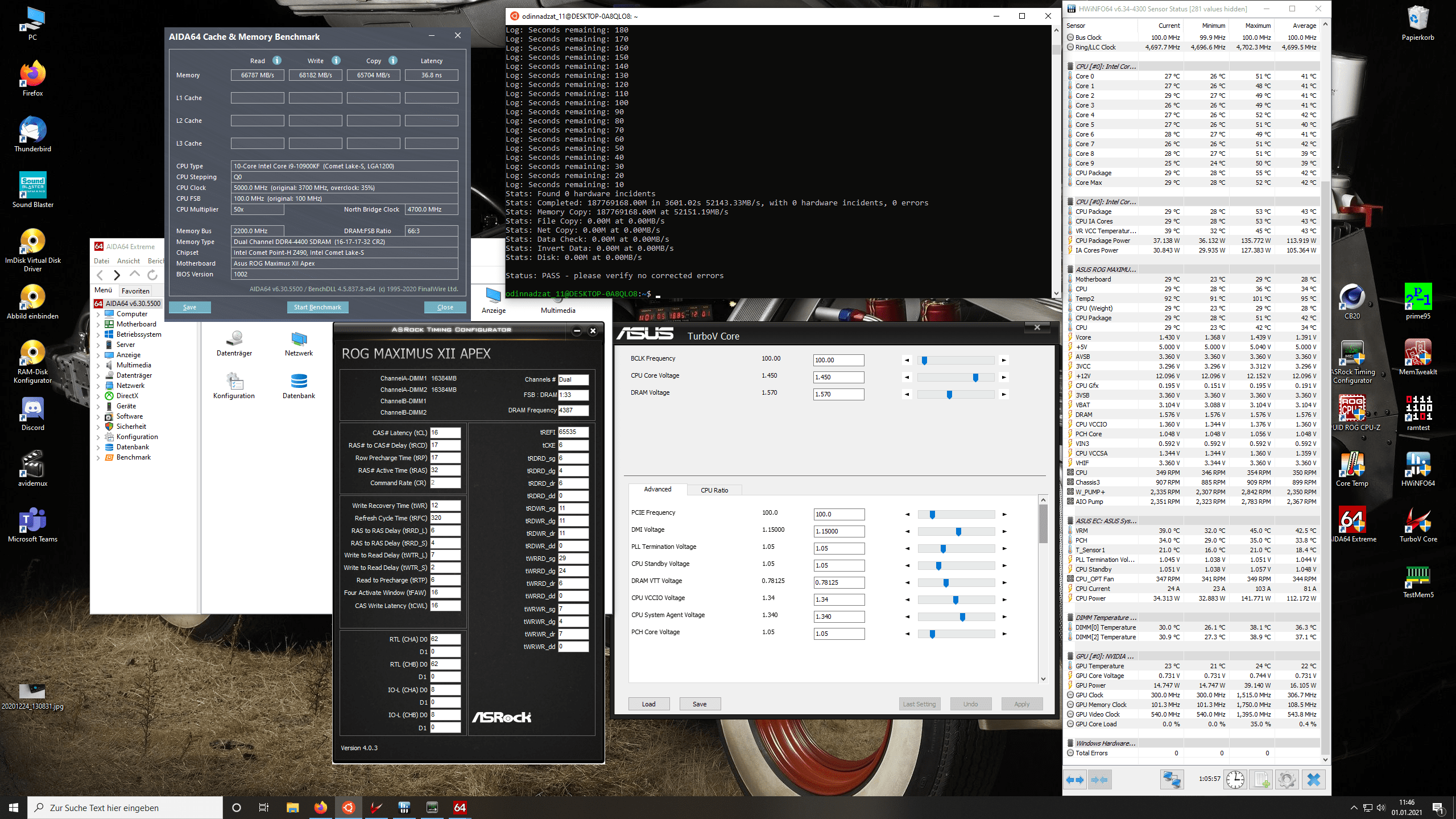Screen dimensions: 1456x819
Task: Click AIDA64 up-level navigation arrow
Action: pyautogui.click(x=135, y=274)
